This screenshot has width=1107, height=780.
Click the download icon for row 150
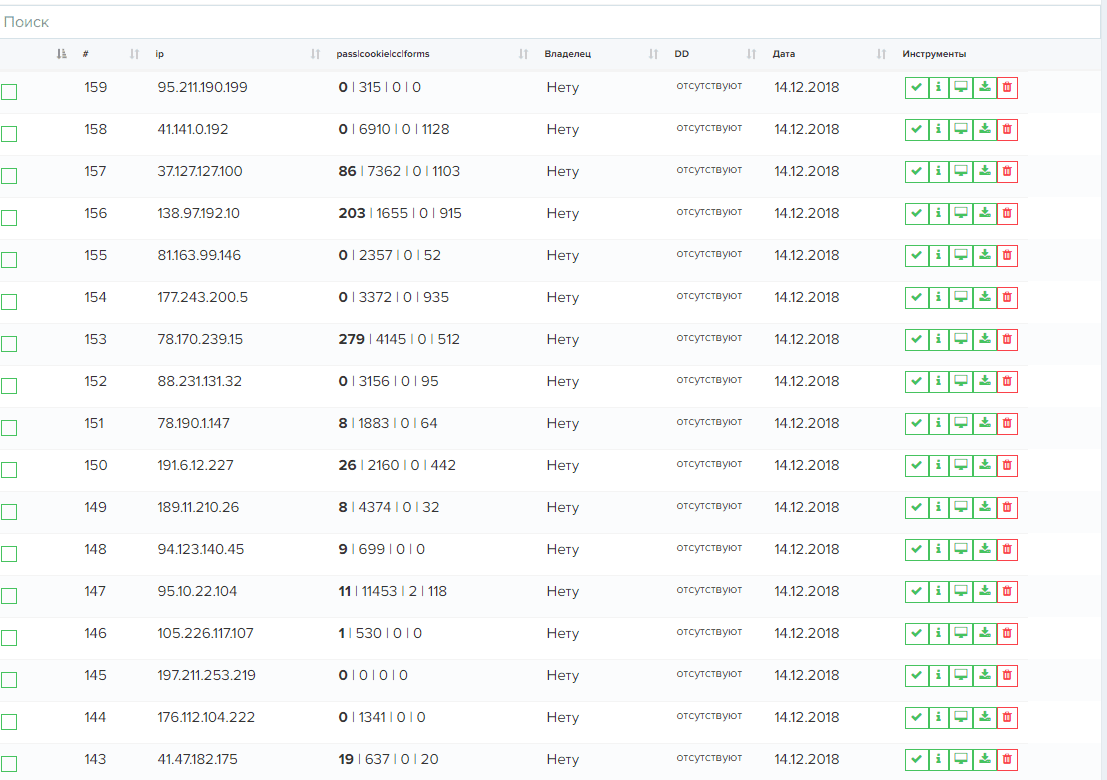click(x=984, y=466)
